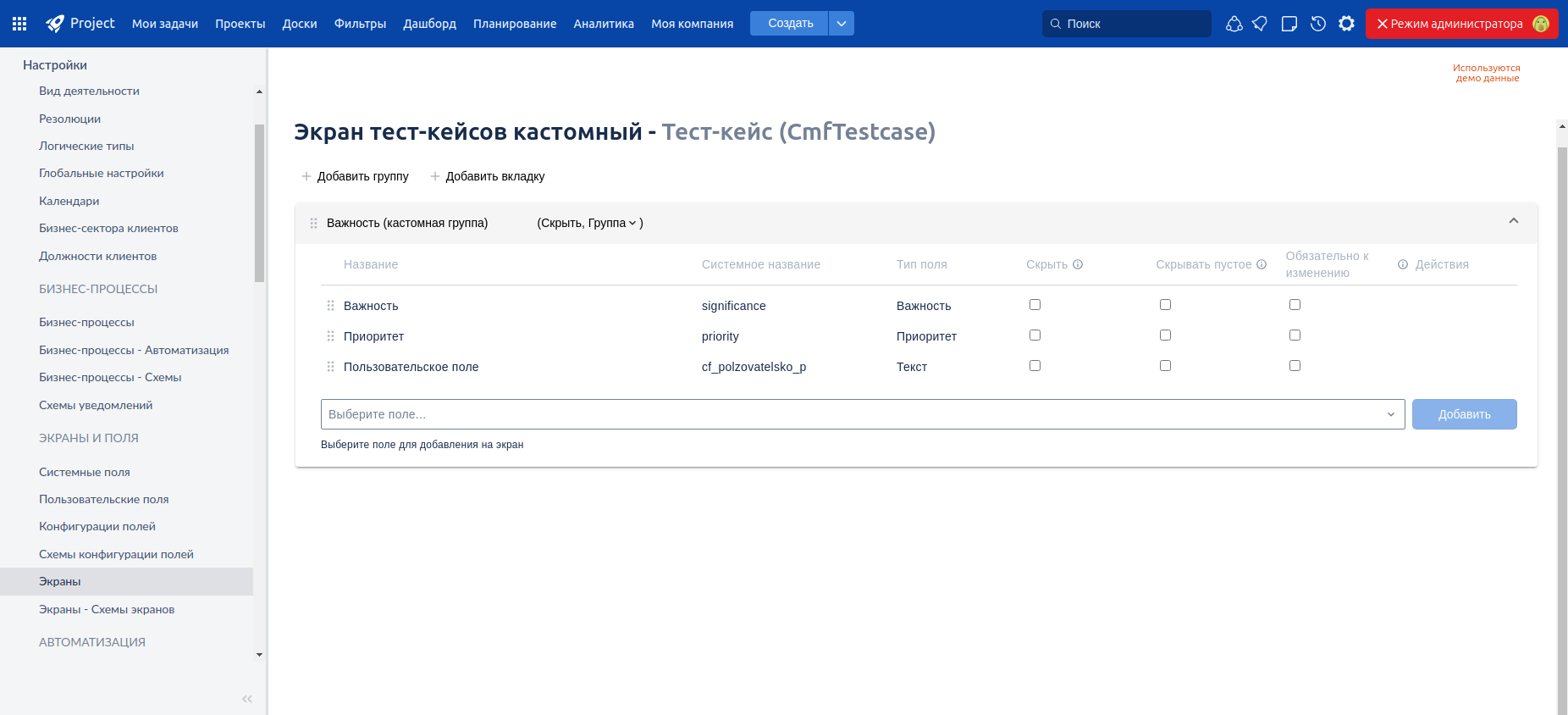
Task: Open the Дашборд menu item
Action: pyautogui.click(x=429, y=24)
